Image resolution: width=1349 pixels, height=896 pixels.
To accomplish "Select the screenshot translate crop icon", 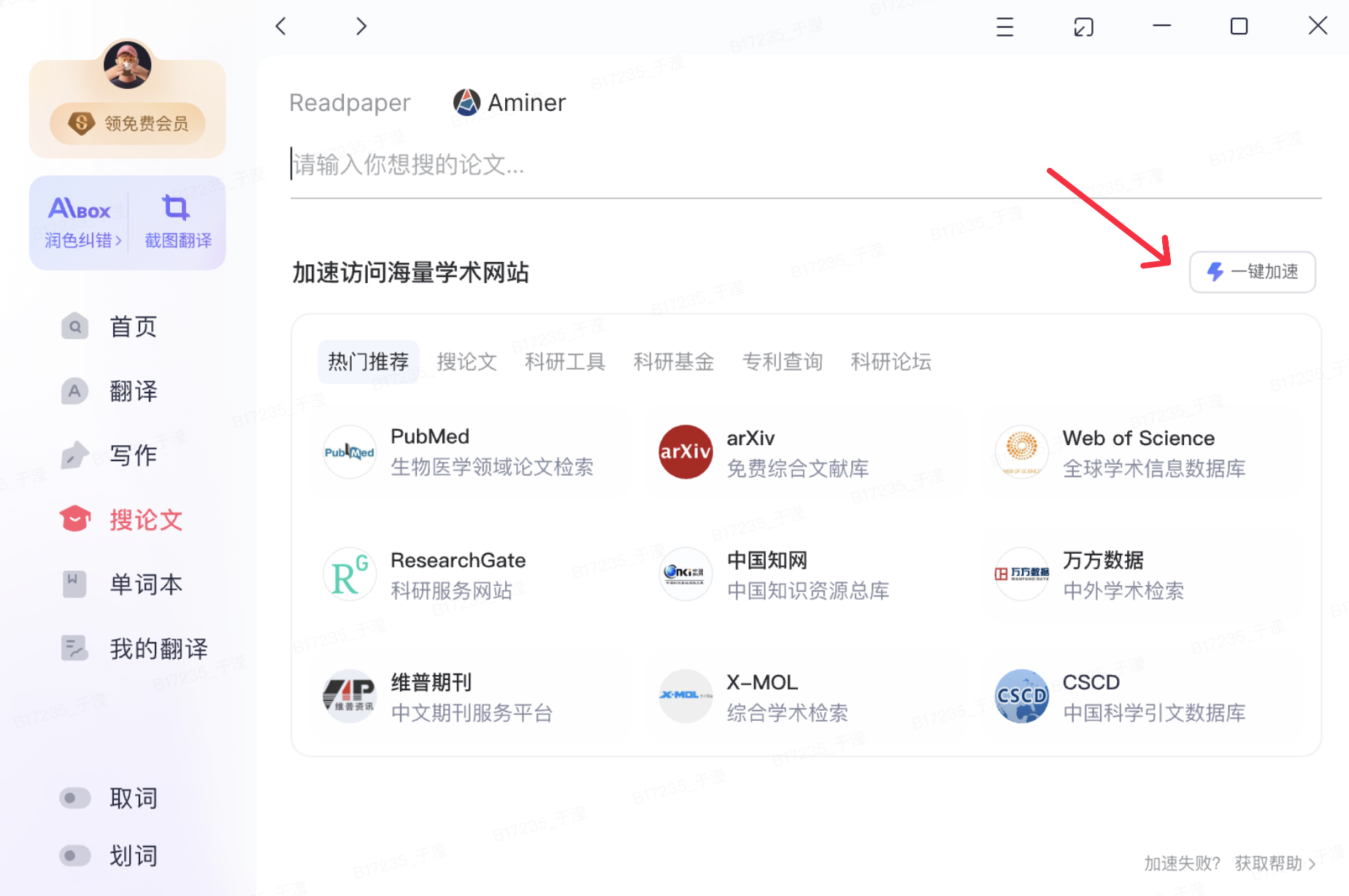I will [x=176, y=209].
